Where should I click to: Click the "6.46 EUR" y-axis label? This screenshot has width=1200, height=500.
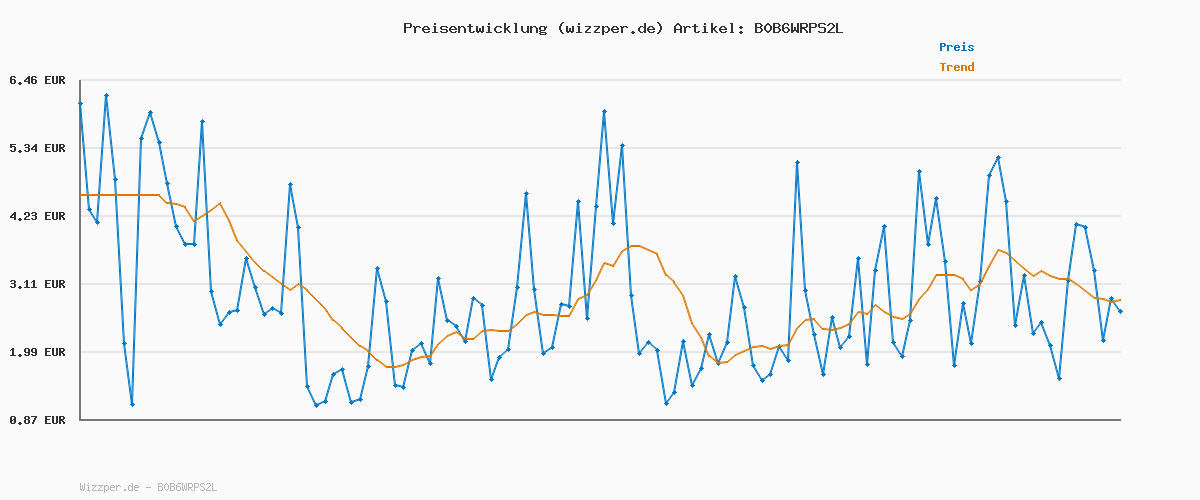pyautogui.click(x=37, y=80)
